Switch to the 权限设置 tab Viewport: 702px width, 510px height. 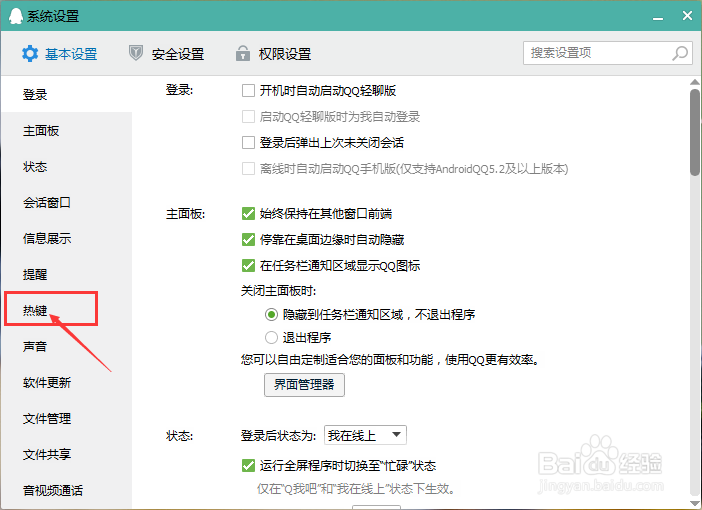274,54
